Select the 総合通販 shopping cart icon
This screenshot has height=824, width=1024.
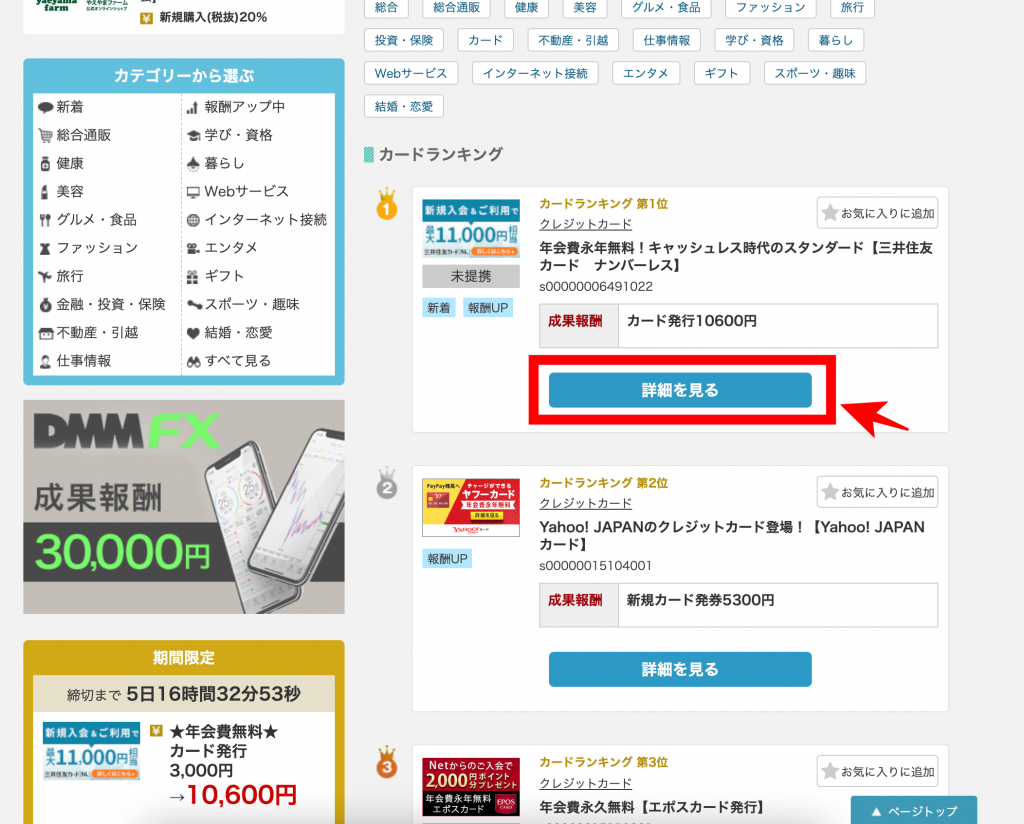pyautogui.click(x=45, y=135)
